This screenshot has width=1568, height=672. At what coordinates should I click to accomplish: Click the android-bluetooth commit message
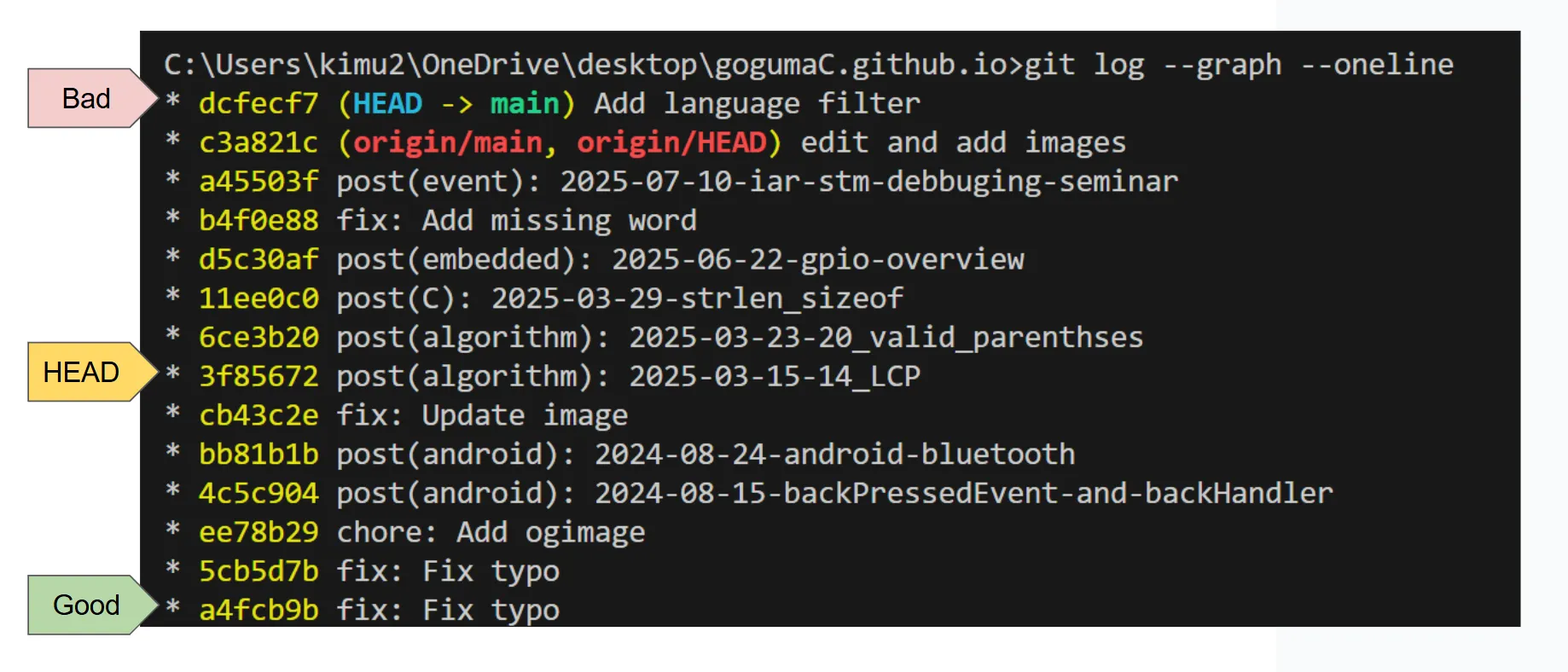[x=706, y=455]
